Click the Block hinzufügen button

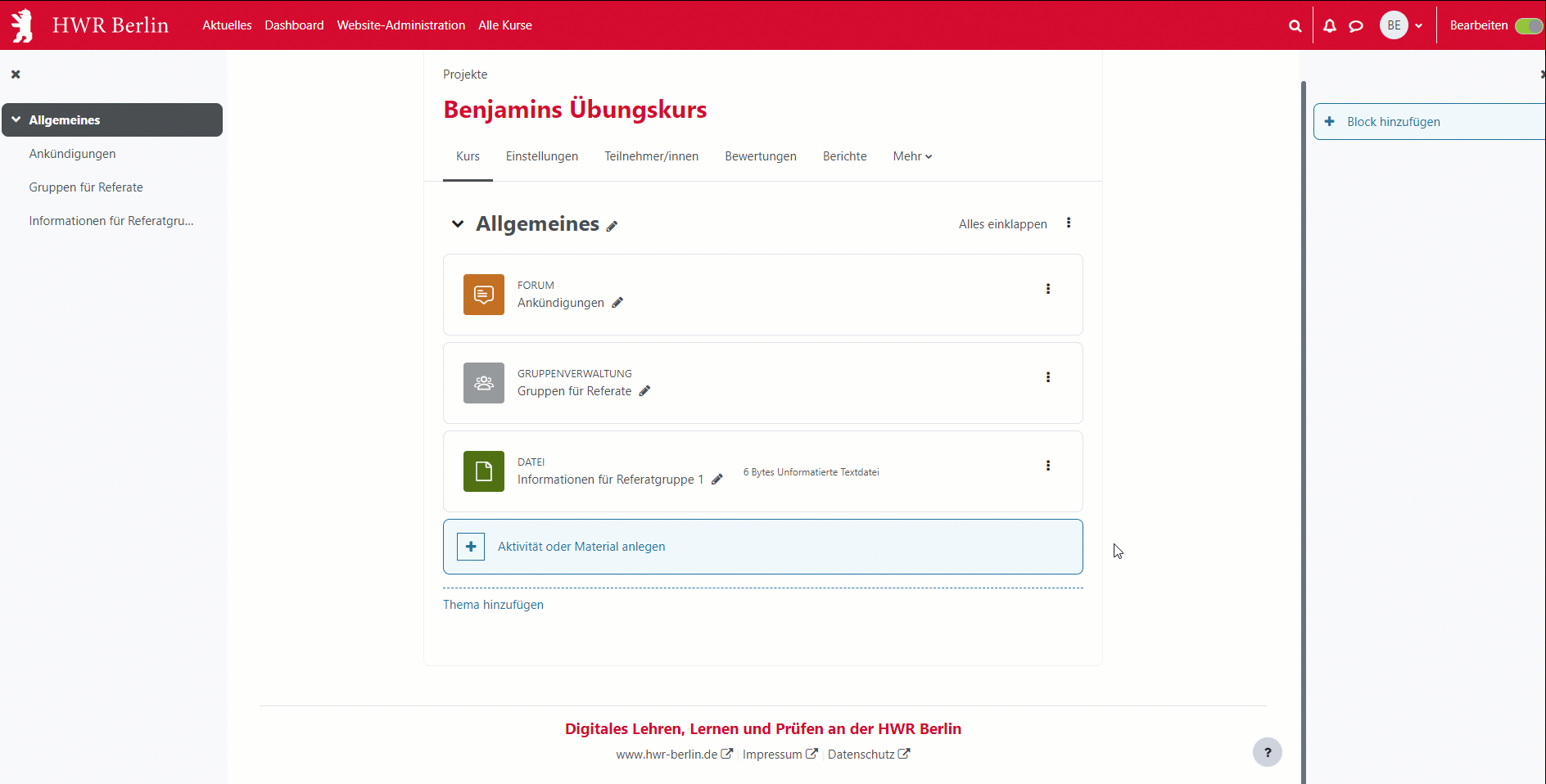pyautogui.click(x=1393, y=122)
